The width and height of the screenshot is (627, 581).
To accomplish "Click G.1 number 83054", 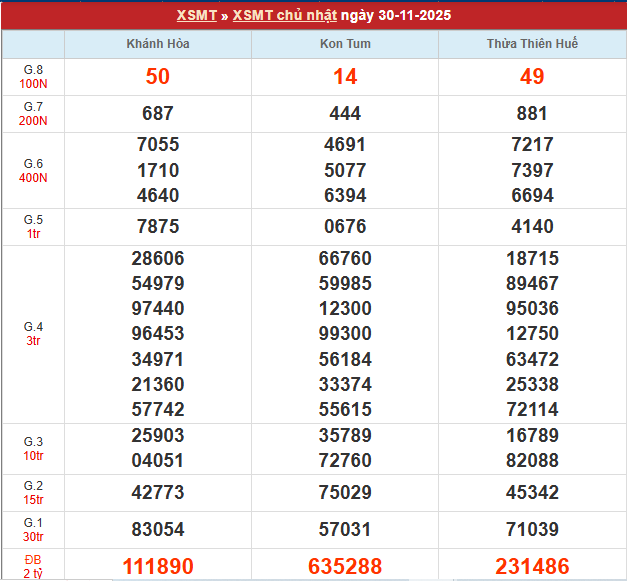I will (x=158, y=530).
